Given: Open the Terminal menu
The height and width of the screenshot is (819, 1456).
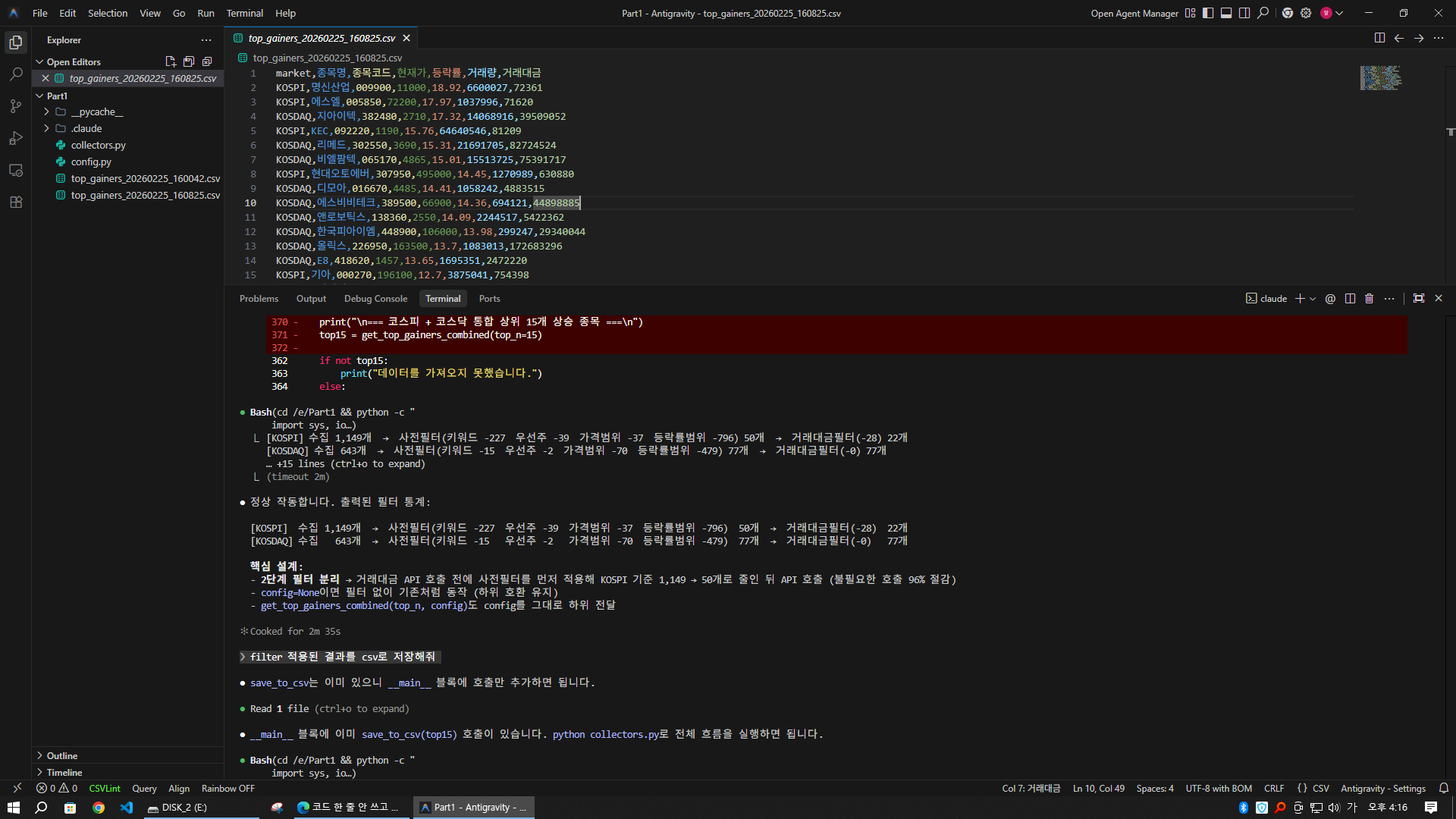Looking at the screenshot, I should click(244, 13).
